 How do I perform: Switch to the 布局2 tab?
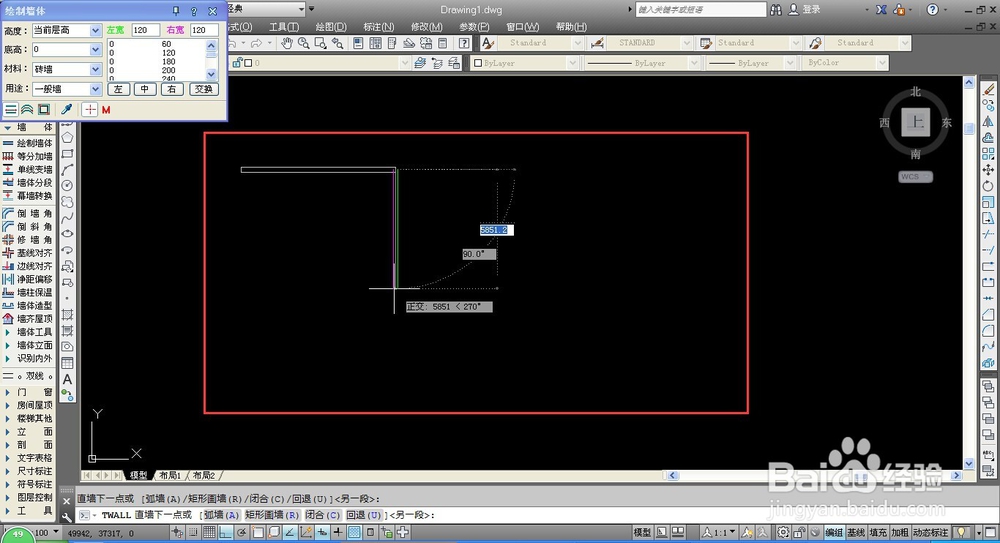[x=204, y=475]
